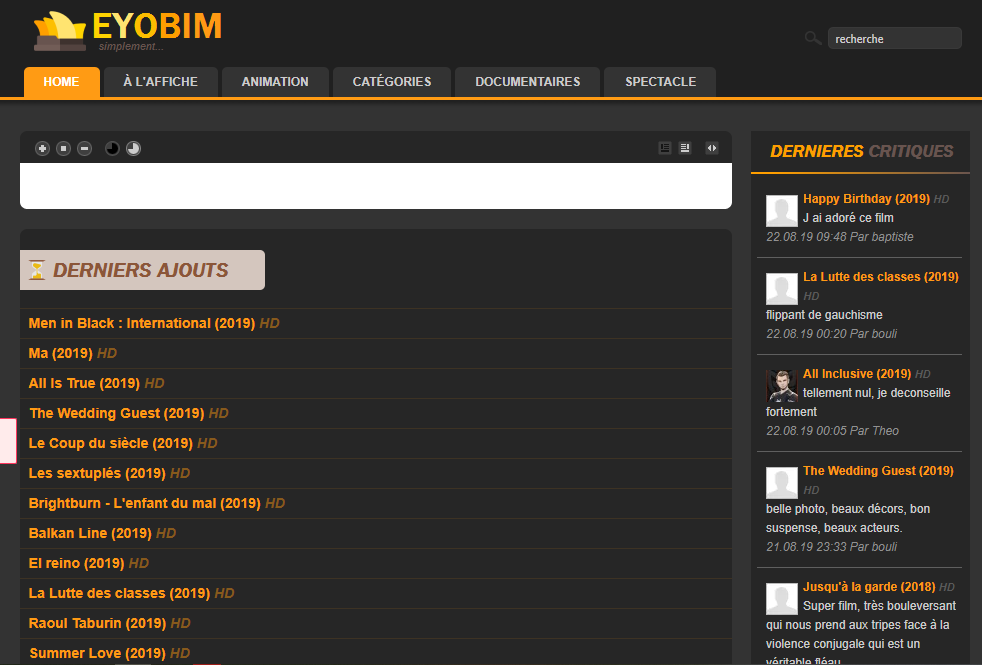982x665 pixels.
Task: Open the À L'AFFICHE tab
Action: pyautogui.click(x=161, y=82)
